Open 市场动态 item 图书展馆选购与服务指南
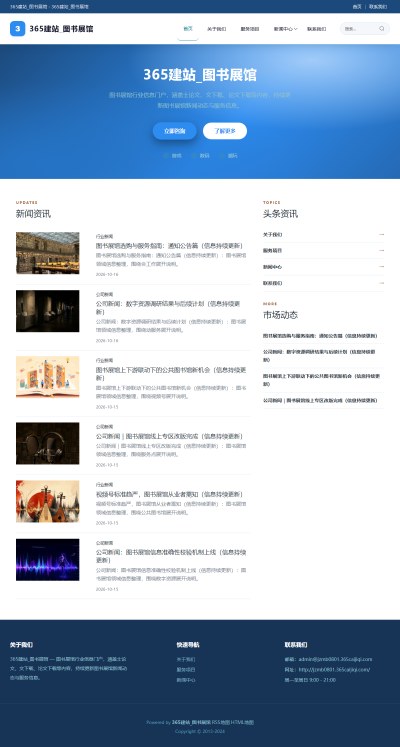Screen dimensions: 400x747 (x=320, y=335)
